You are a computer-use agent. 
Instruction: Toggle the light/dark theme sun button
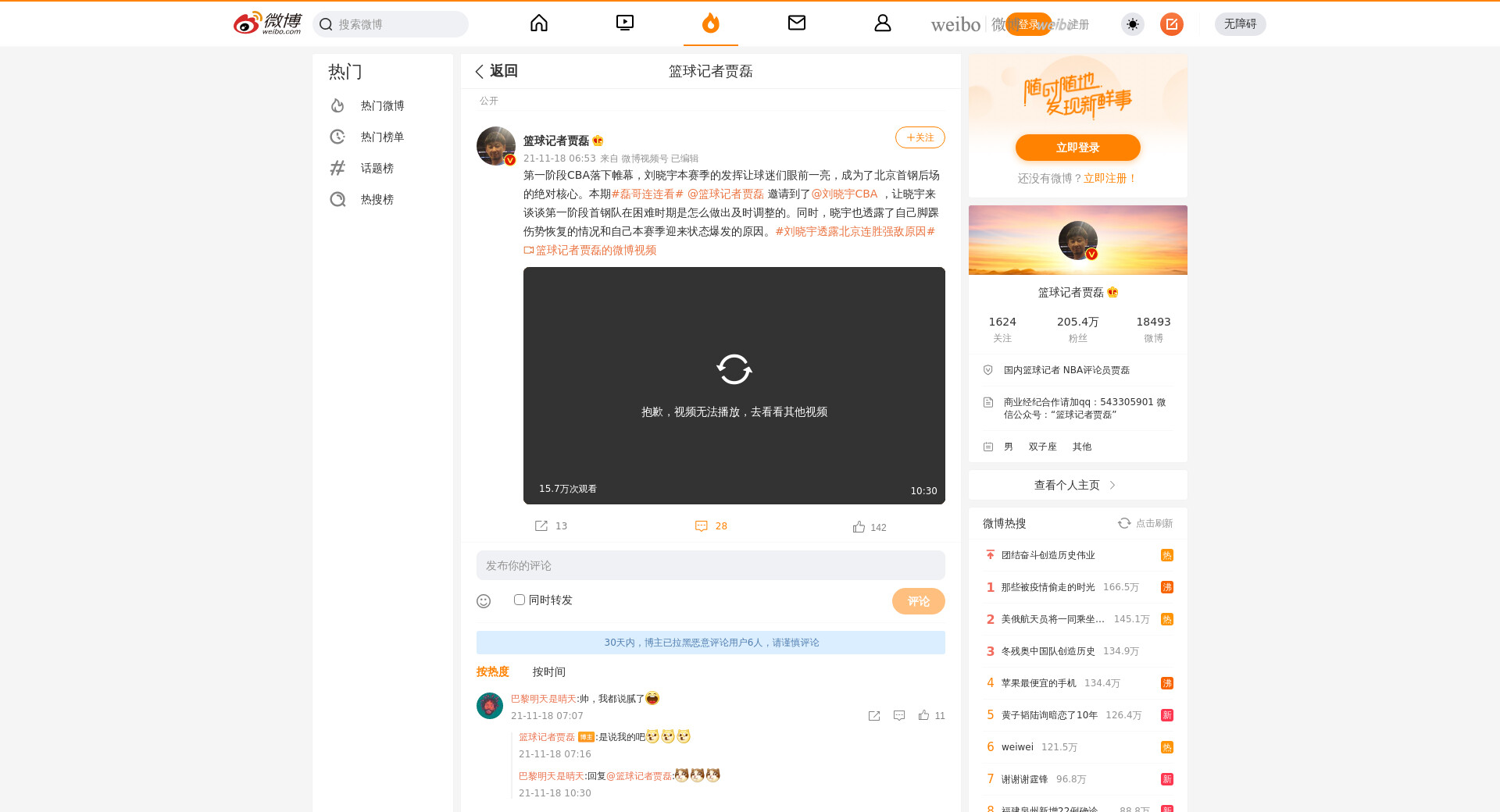point(1132,24)
